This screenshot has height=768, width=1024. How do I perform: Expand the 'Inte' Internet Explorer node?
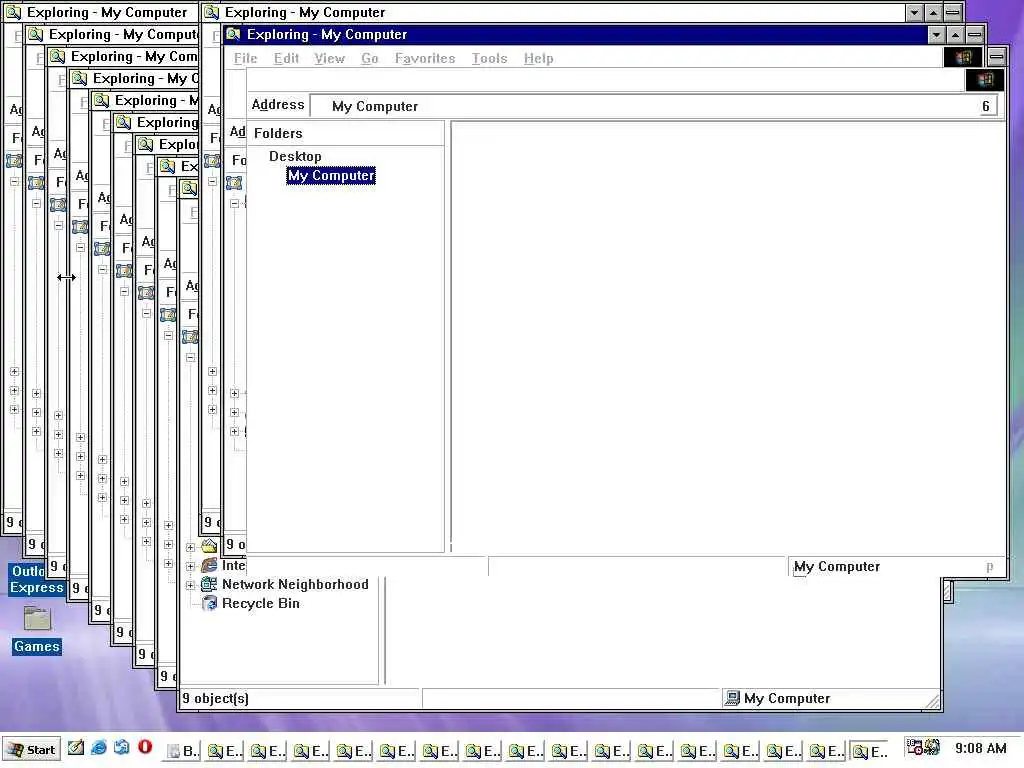[190, 566]
